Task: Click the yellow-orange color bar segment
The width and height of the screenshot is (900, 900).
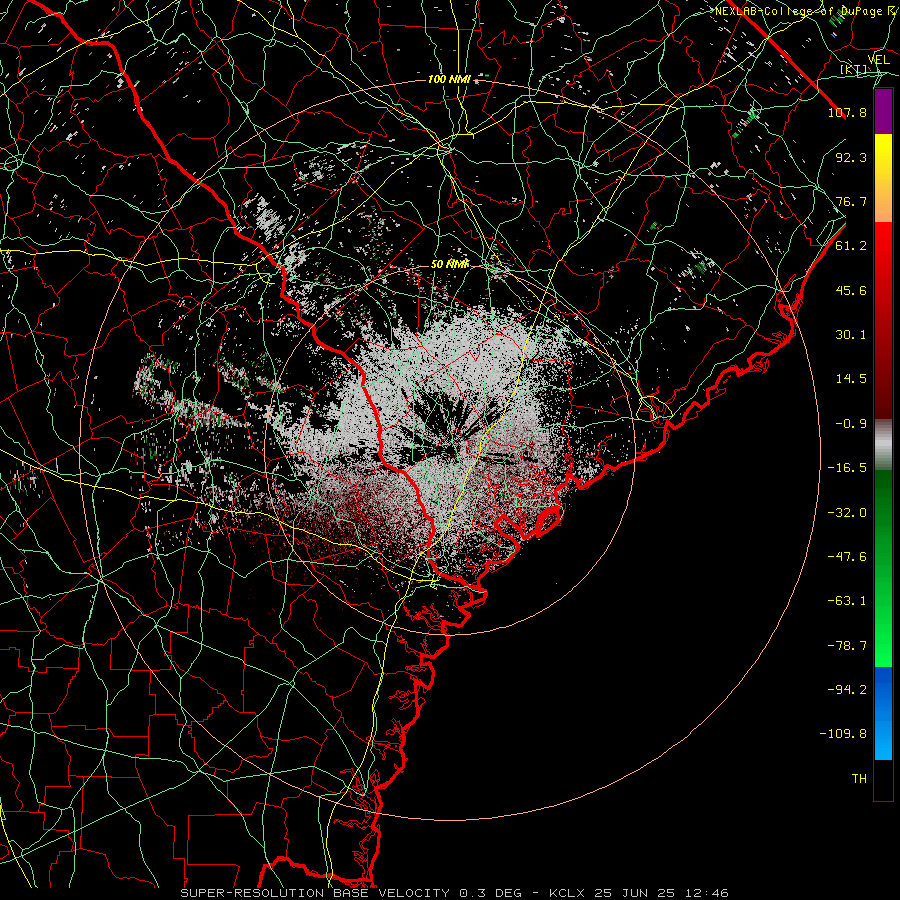Action: (883, 178)
